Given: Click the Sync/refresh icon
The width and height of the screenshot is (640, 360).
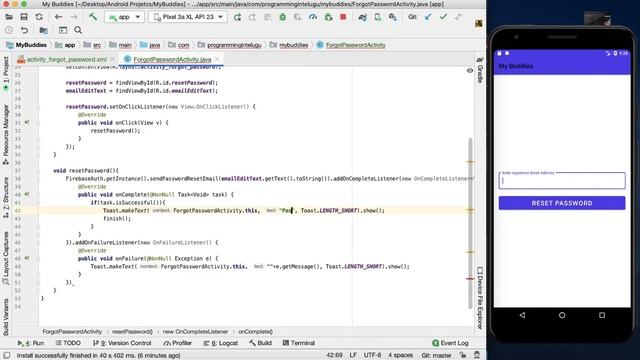Looking at the screenshot, I should [39, 17].
